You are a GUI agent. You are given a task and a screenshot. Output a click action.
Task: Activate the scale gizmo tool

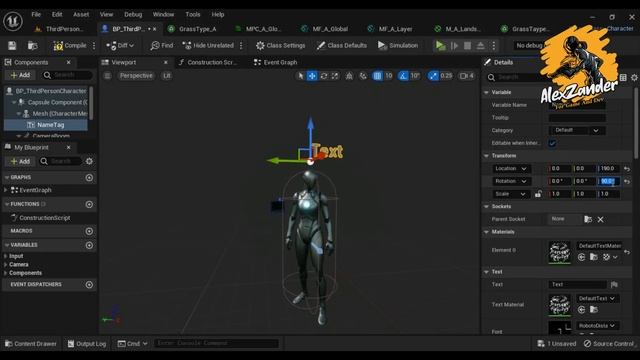click(x=335, y=76)
